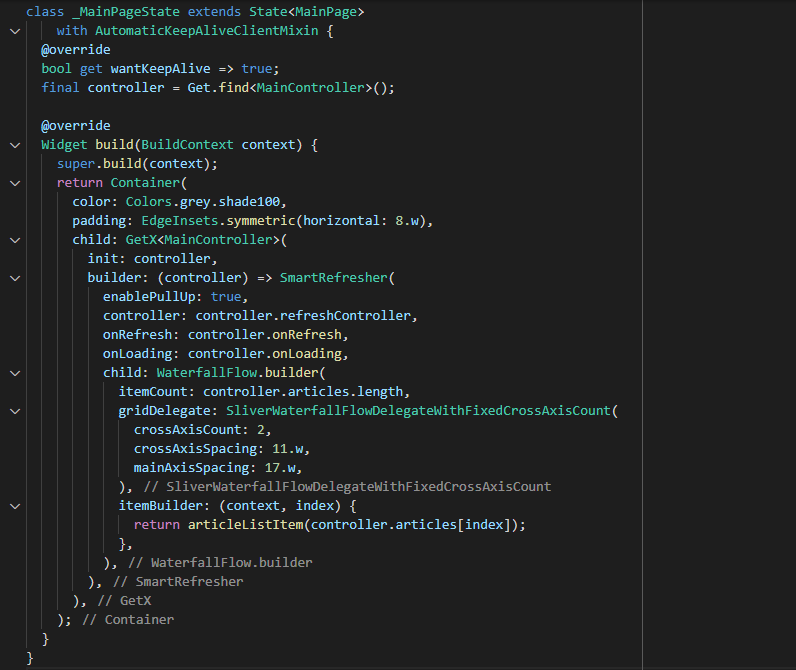Click 'SmartRefresher(' constructor name
Screen dimensions: 796x670
point(337,278)
